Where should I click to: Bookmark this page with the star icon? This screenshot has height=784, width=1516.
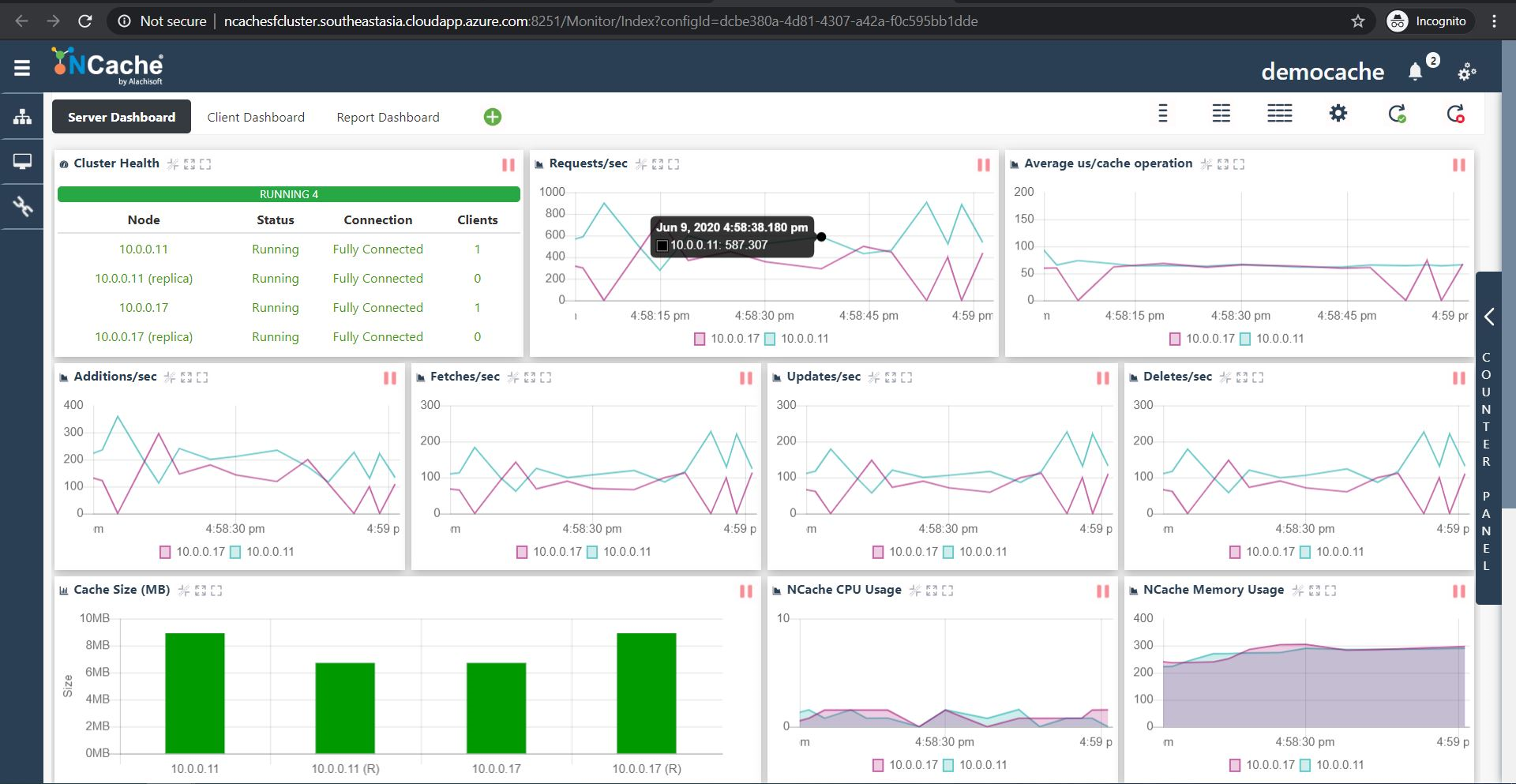tap(1358, 21)
